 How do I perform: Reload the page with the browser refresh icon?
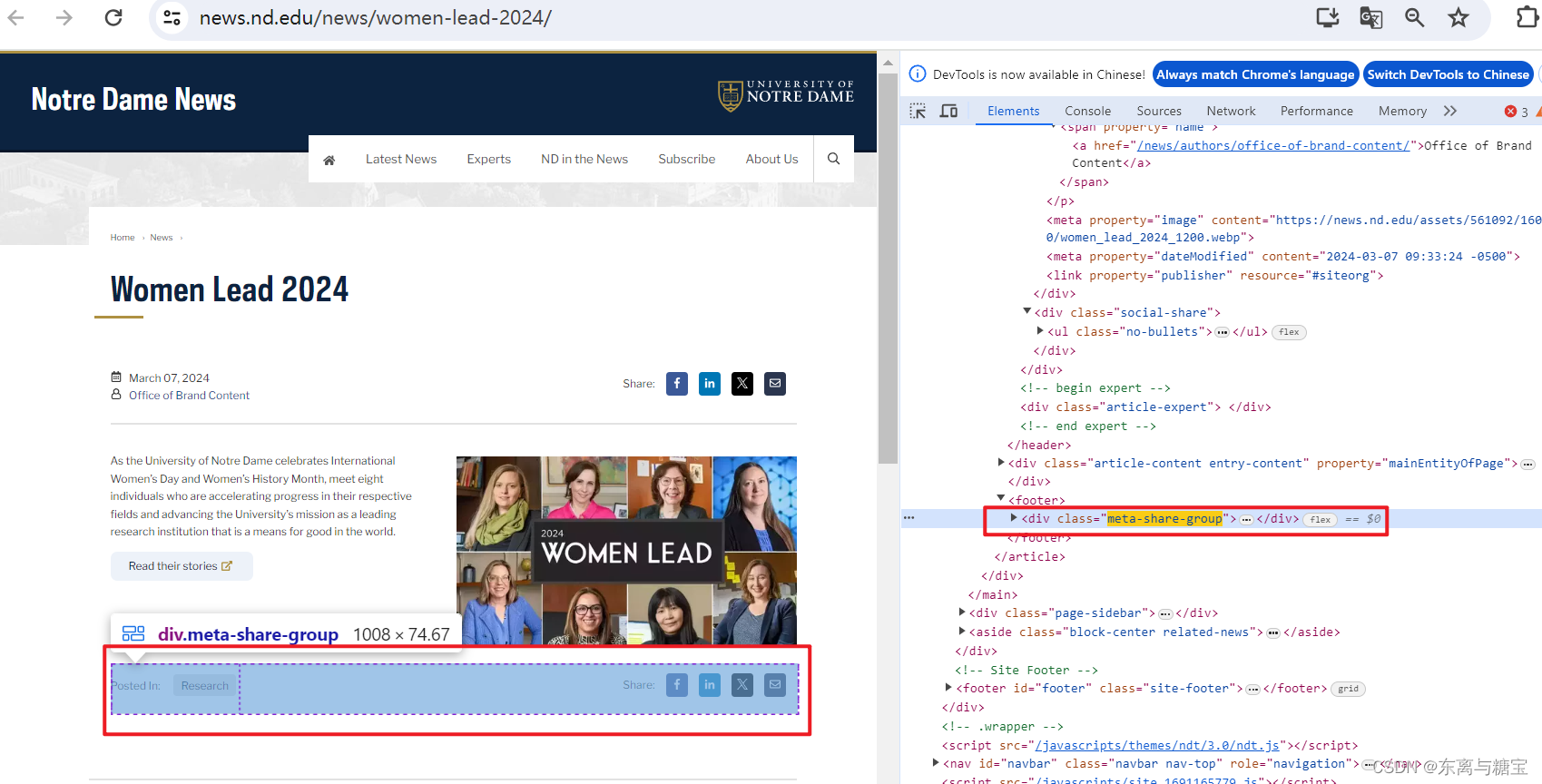pos(113,17)
